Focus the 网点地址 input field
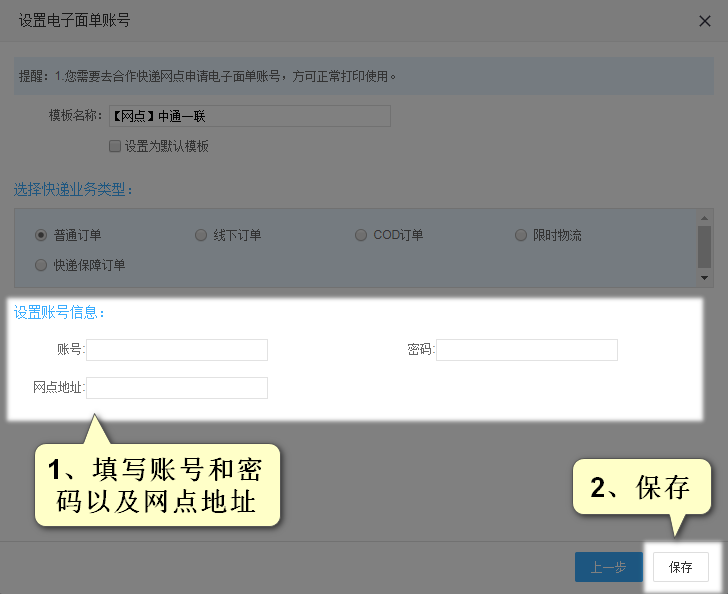The image size is (728, 594). (x=177, y=388)
